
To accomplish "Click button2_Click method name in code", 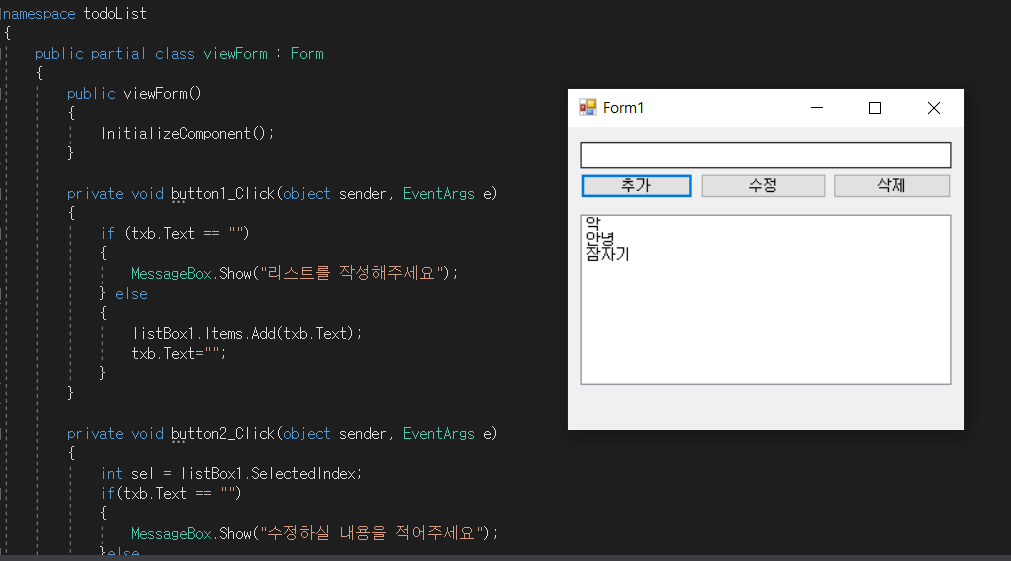I will (x=223, y=433).
